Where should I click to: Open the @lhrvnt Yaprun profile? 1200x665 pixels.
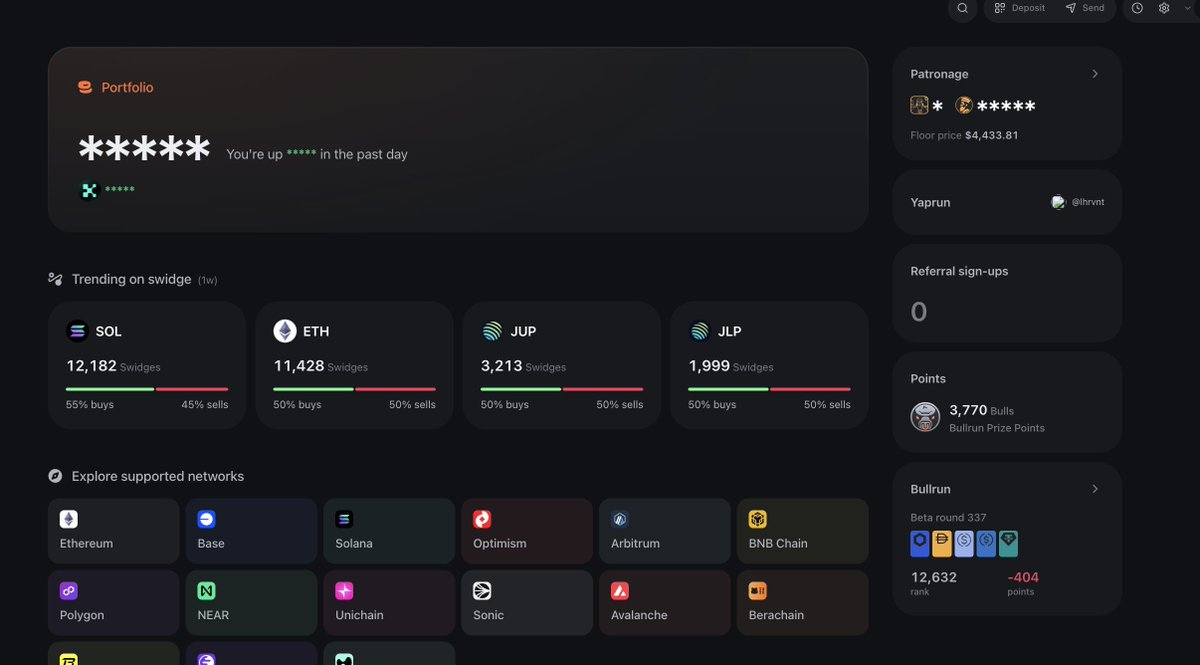1078,202
